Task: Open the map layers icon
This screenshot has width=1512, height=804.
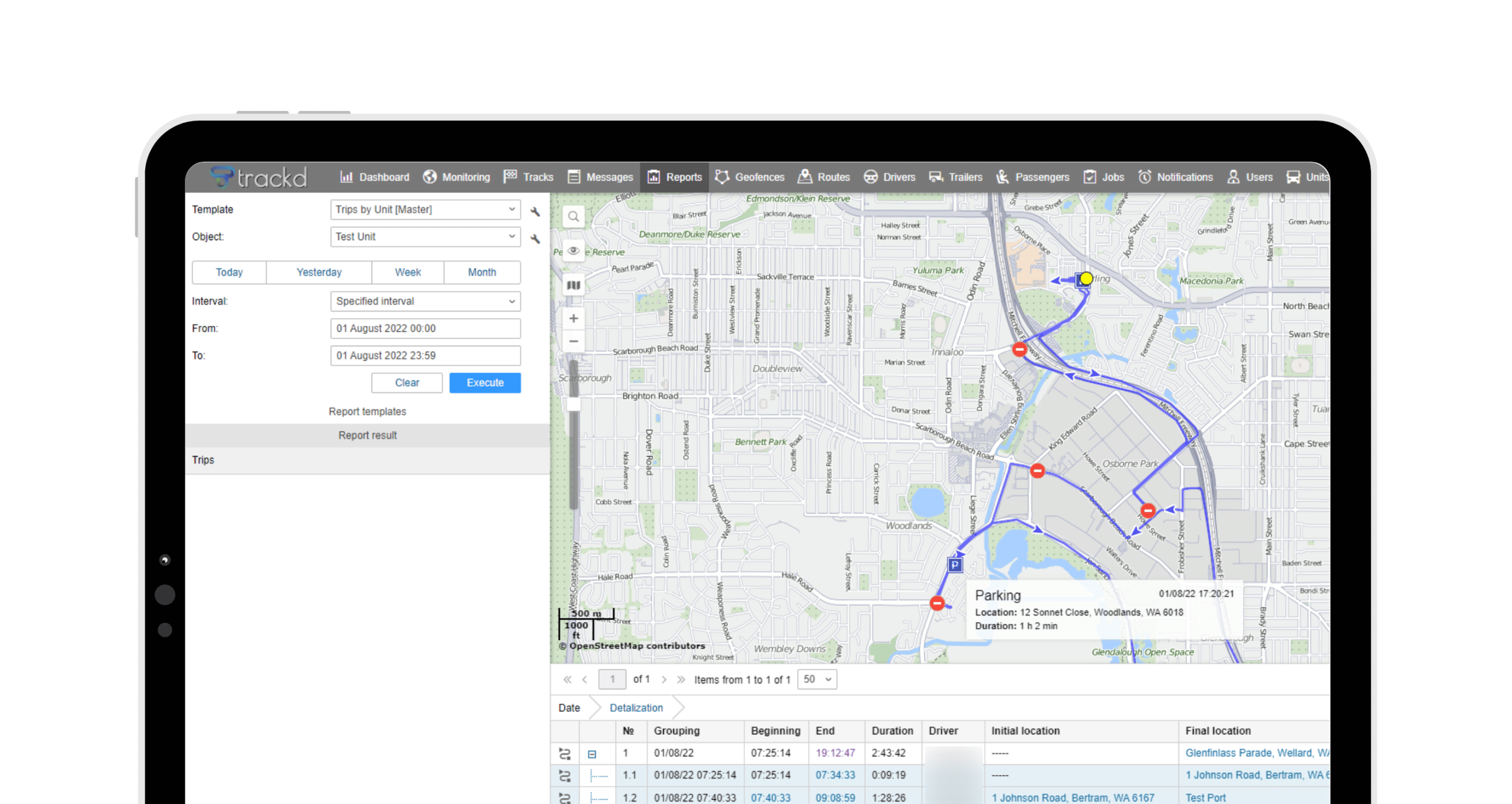Action: pos(573,286)
